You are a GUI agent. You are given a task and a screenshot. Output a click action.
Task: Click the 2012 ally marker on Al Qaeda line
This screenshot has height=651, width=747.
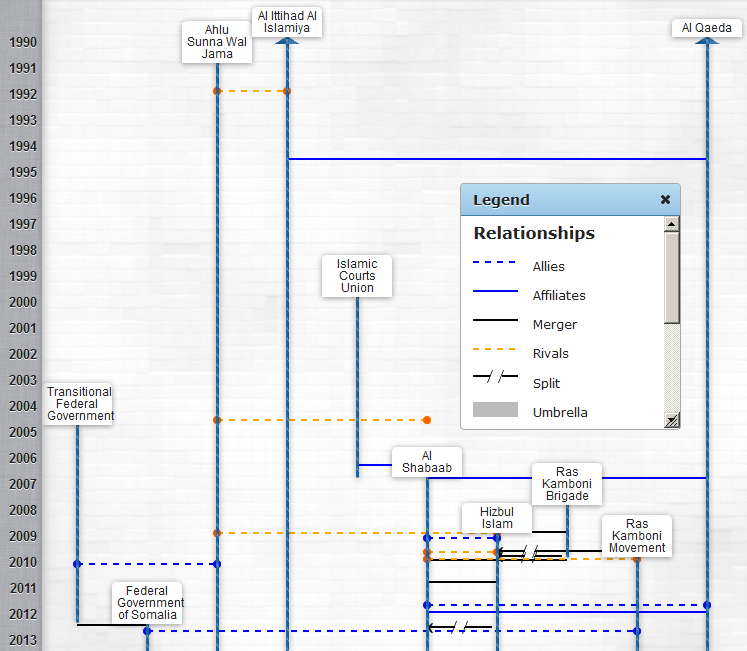click(x=707, y=605)
